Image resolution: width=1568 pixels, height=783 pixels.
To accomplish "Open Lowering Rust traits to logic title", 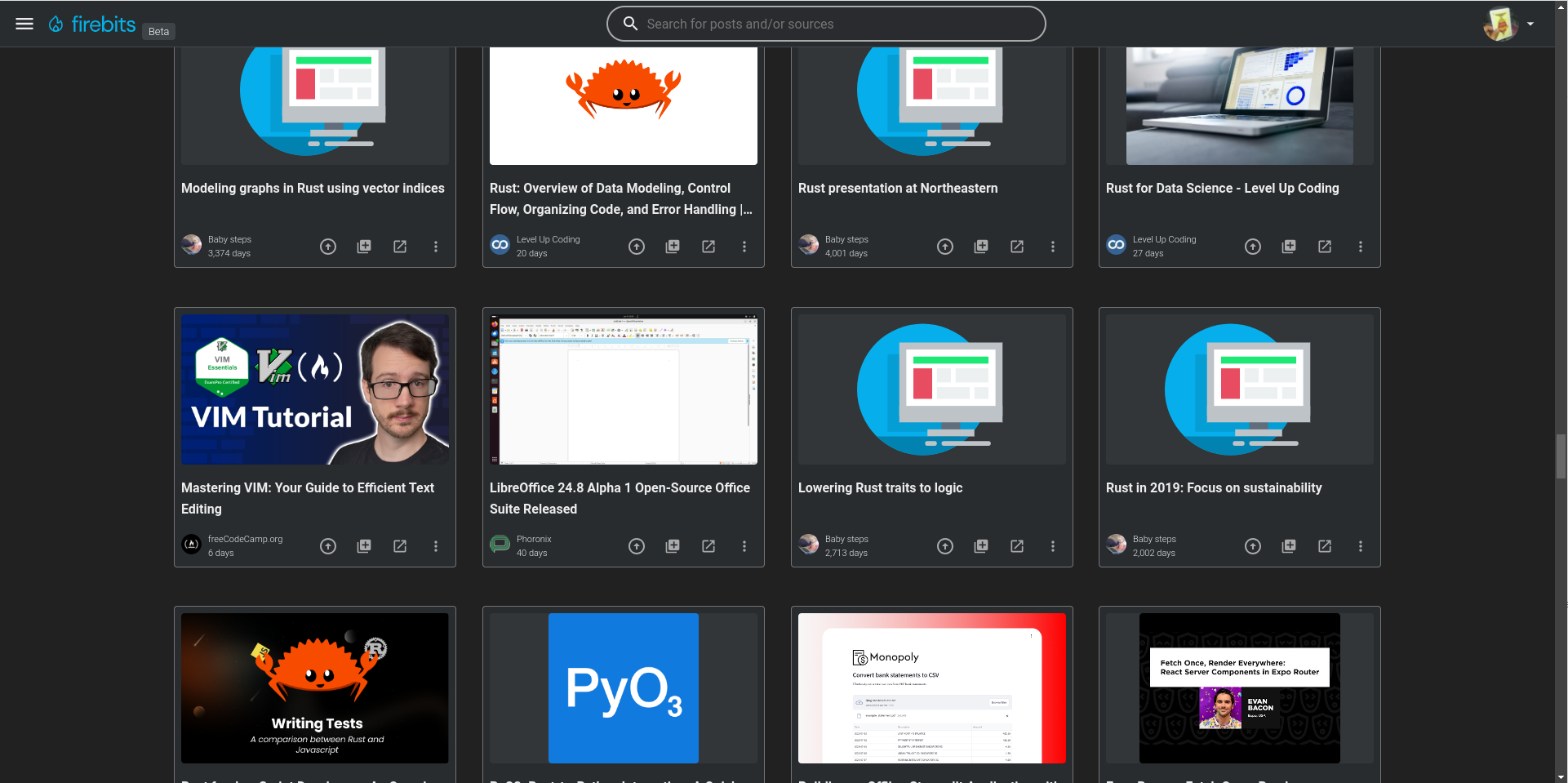I will (x=880, y=488).
